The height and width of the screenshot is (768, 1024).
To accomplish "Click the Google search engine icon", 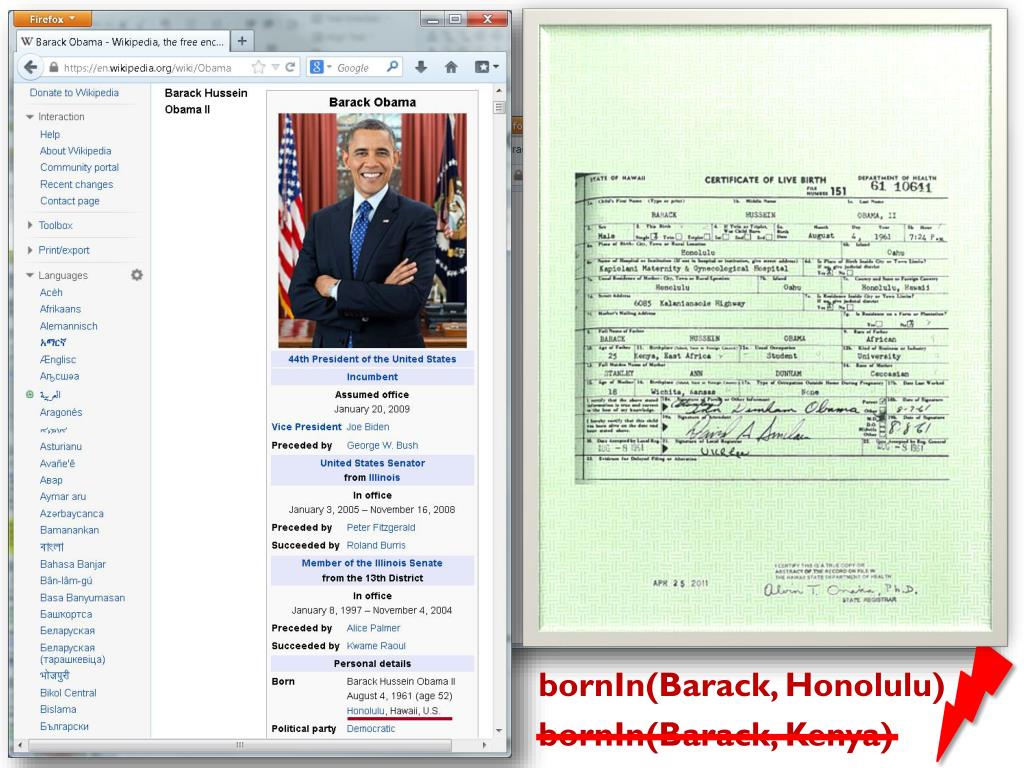I will (x=317, y=67).
